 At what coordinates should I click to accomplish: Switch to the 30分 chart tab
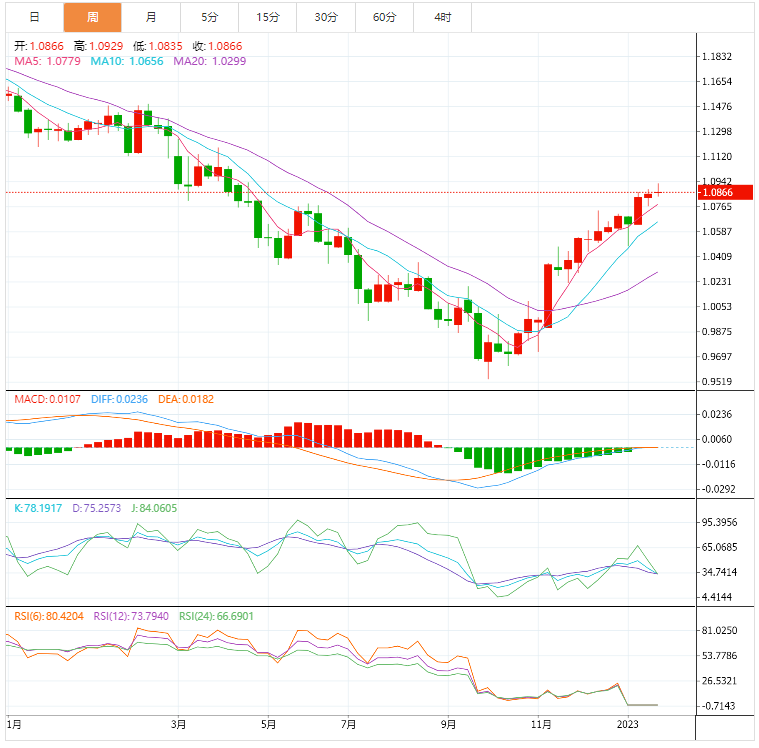[326, 17]
